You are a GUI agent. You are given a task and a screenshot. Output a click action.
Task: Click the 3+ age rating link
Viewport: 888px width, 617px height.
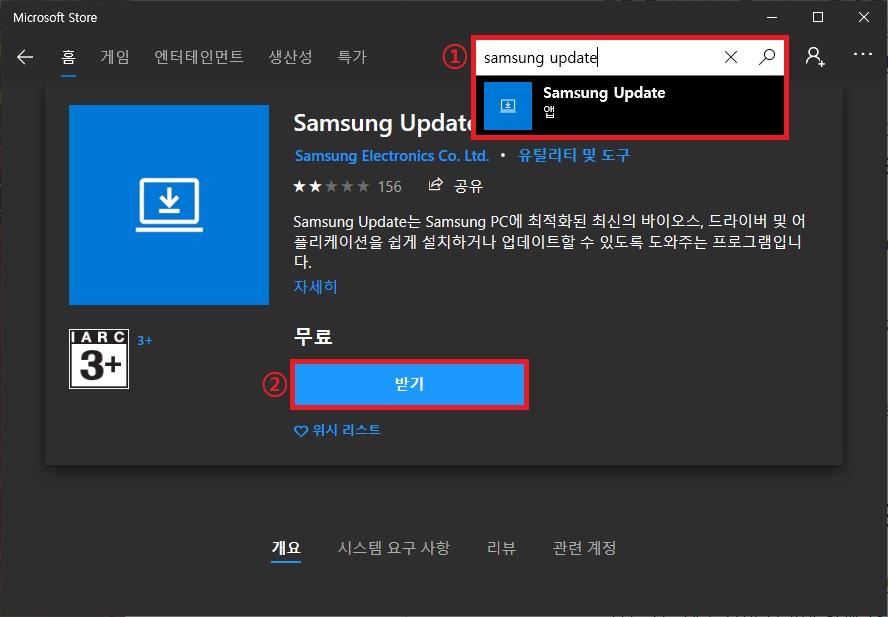tap(144, 341)
